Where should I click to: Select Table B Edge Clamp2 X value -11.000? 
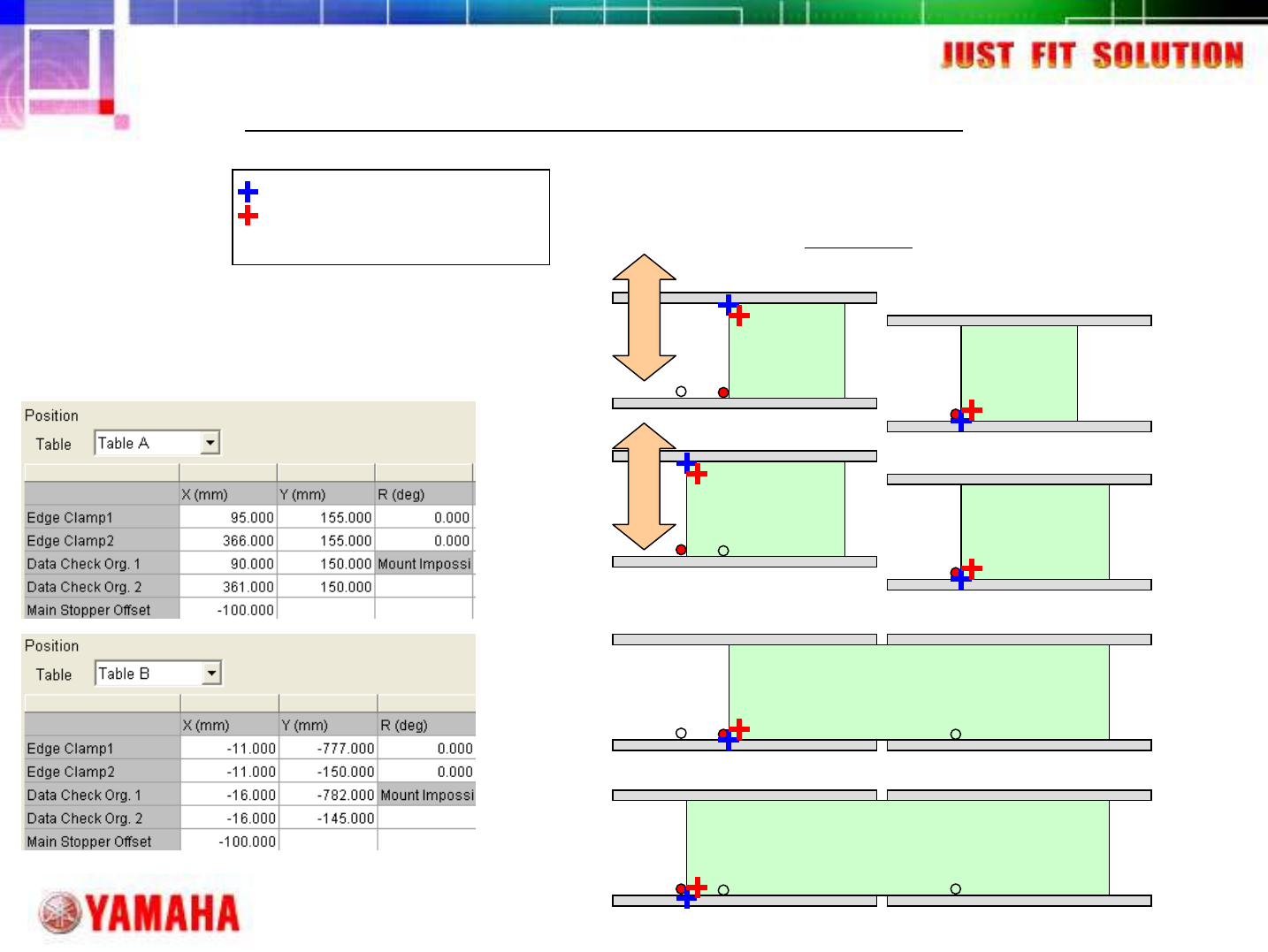230,771
